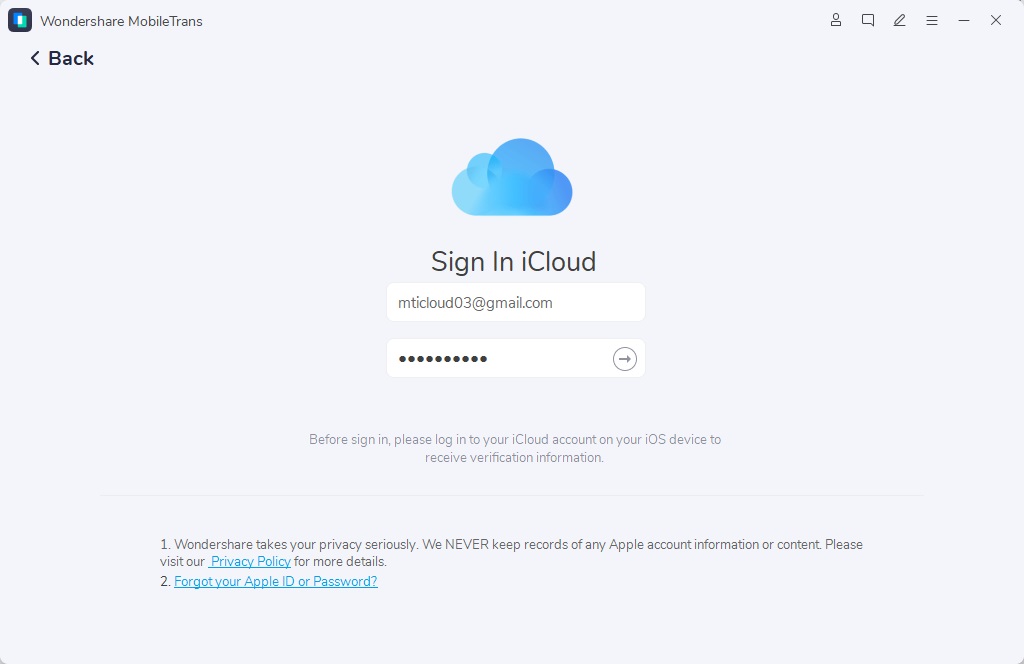Screen dimensions: 1024x664
Task: Focus the password input field
Action: click(515, 358)
